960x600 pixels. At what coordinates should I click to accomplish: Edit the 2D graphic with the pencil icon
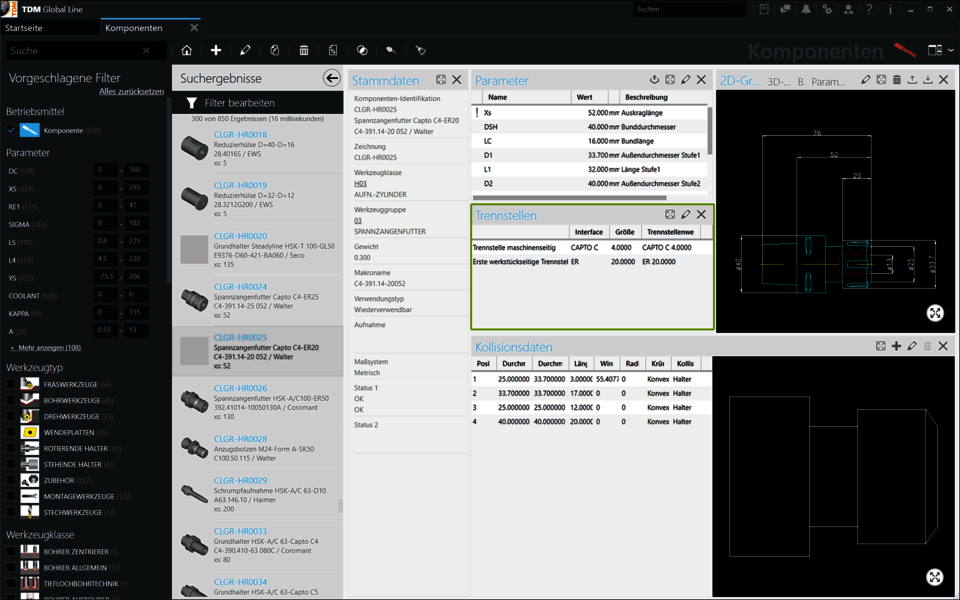click(866, 80)
